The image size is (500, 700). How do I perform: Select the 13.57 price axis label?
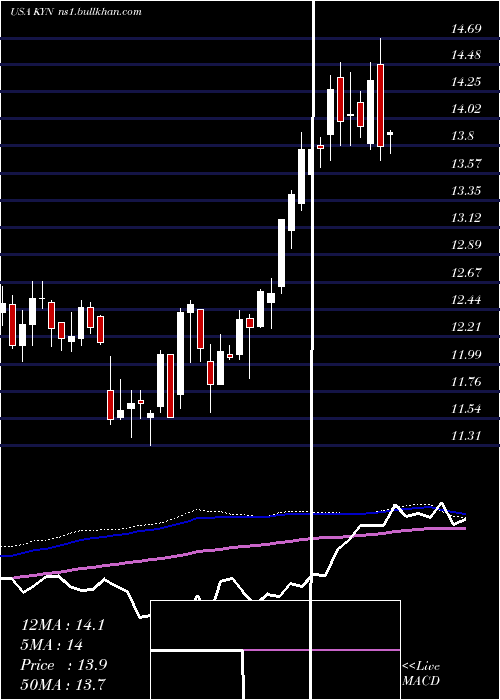tap(466, 163)
